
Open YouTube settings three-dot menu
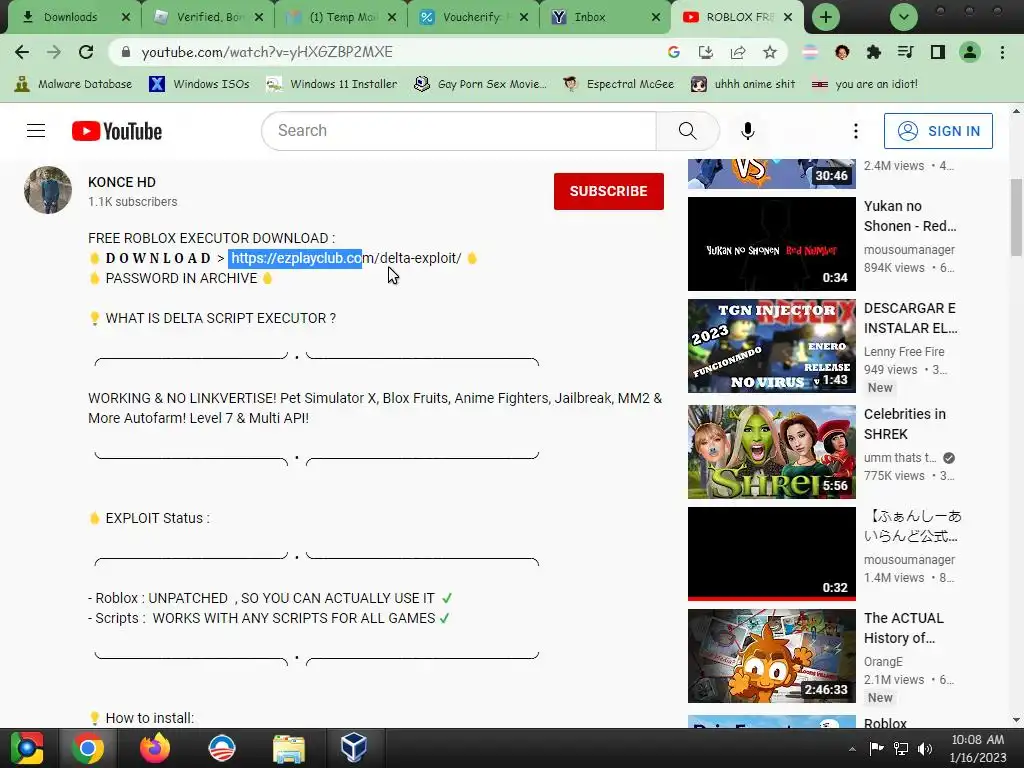[x=856, y=131]
